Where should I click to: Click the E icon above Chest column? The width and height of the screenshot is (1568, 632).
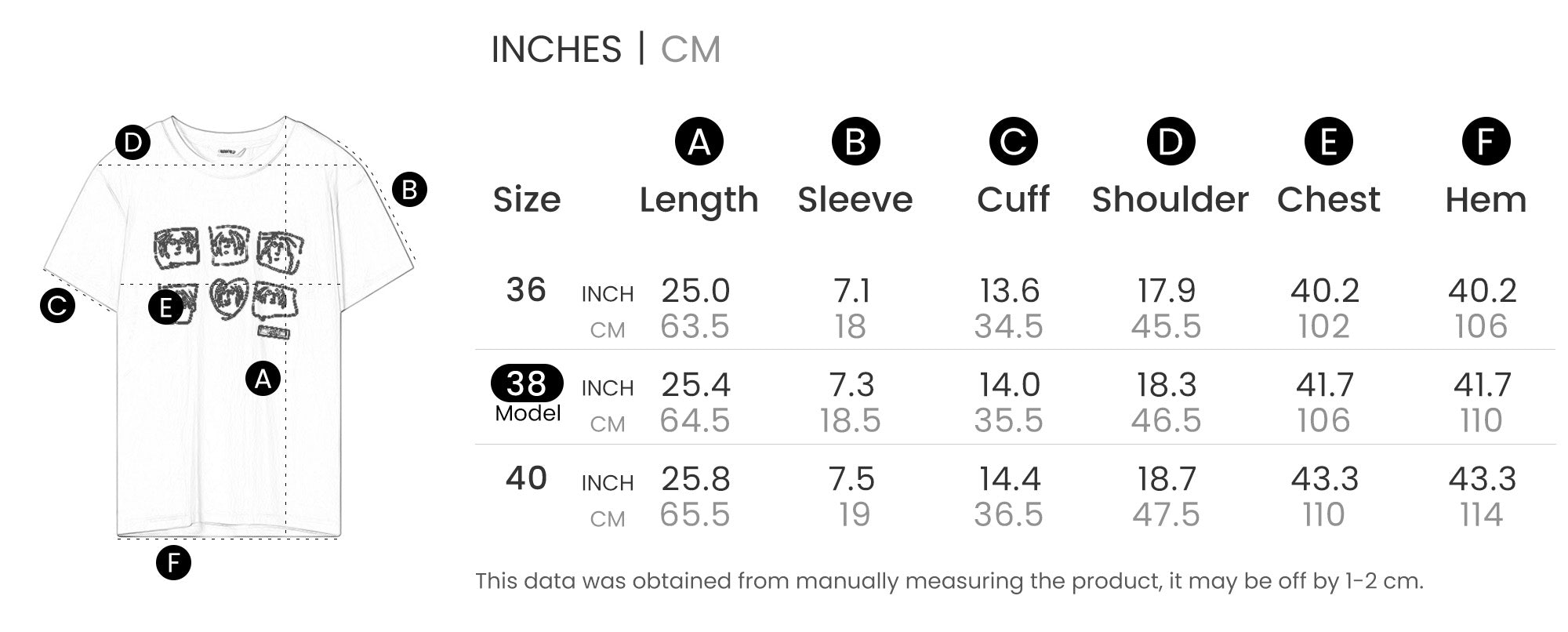click(x=1328, y=142)
